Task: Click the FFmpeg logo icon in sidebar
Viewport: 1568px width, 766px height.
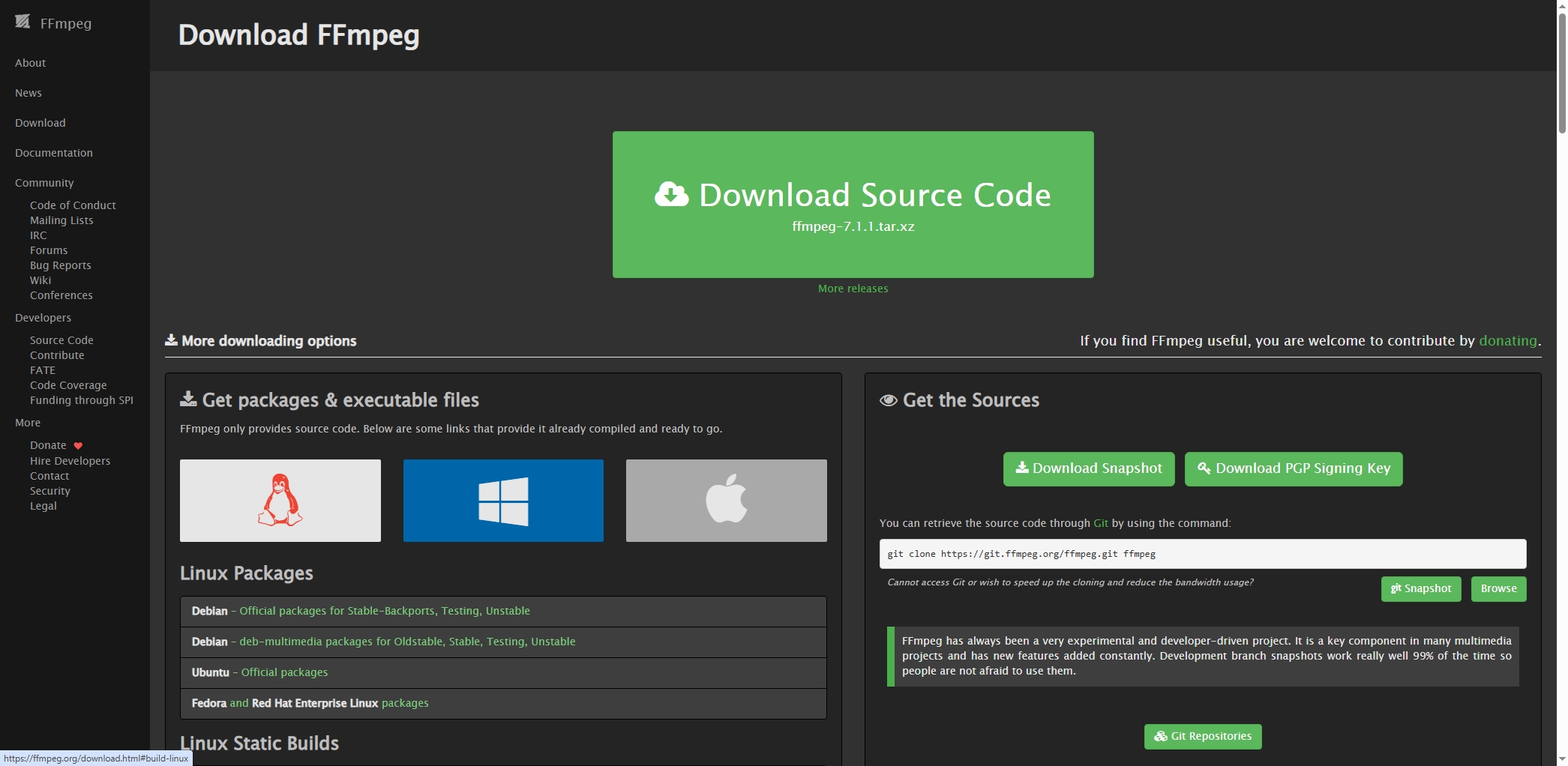Action: [22, 22]
